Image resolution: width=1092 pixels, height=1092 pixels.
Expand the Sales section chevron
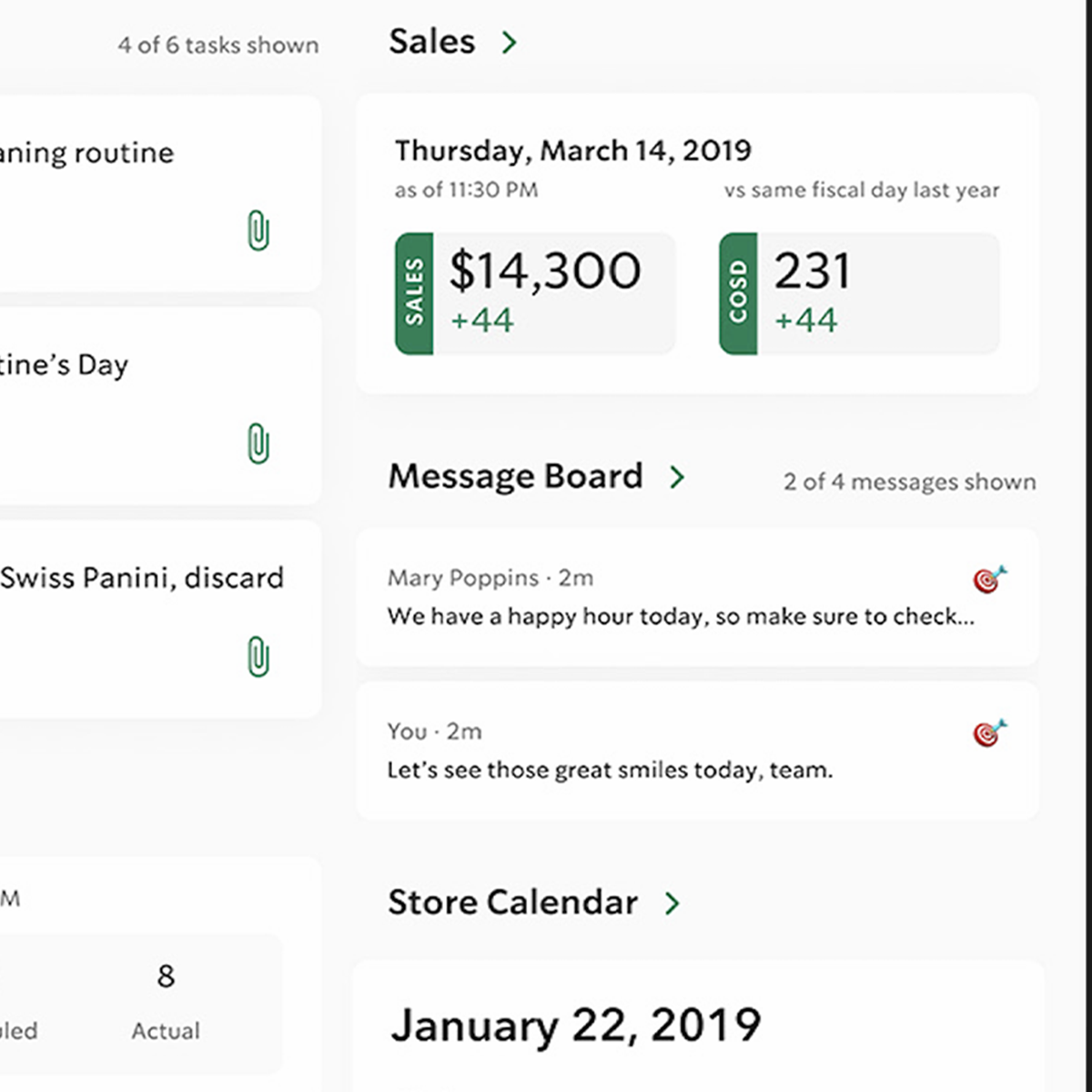[x=510, y=42]
